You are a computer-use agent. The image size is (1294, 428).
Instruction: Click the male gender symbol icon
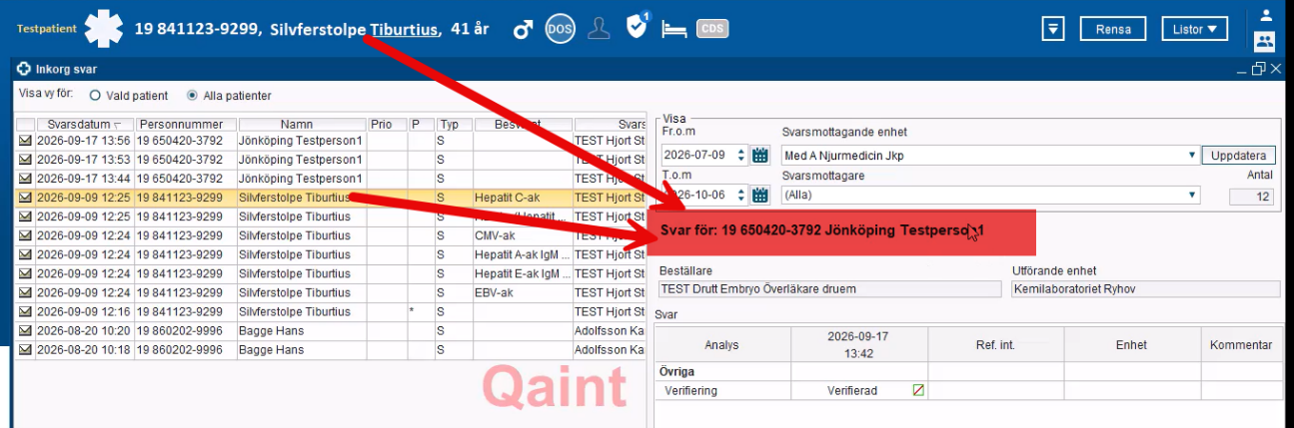[523, 29]
